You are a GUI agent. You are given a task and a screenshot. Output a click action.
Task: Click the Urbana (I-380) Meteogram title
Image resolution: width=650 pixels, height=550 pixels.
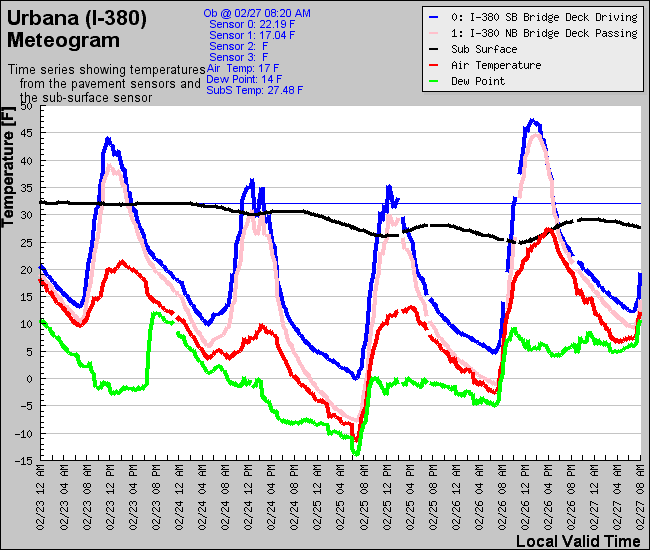point(77,30)
